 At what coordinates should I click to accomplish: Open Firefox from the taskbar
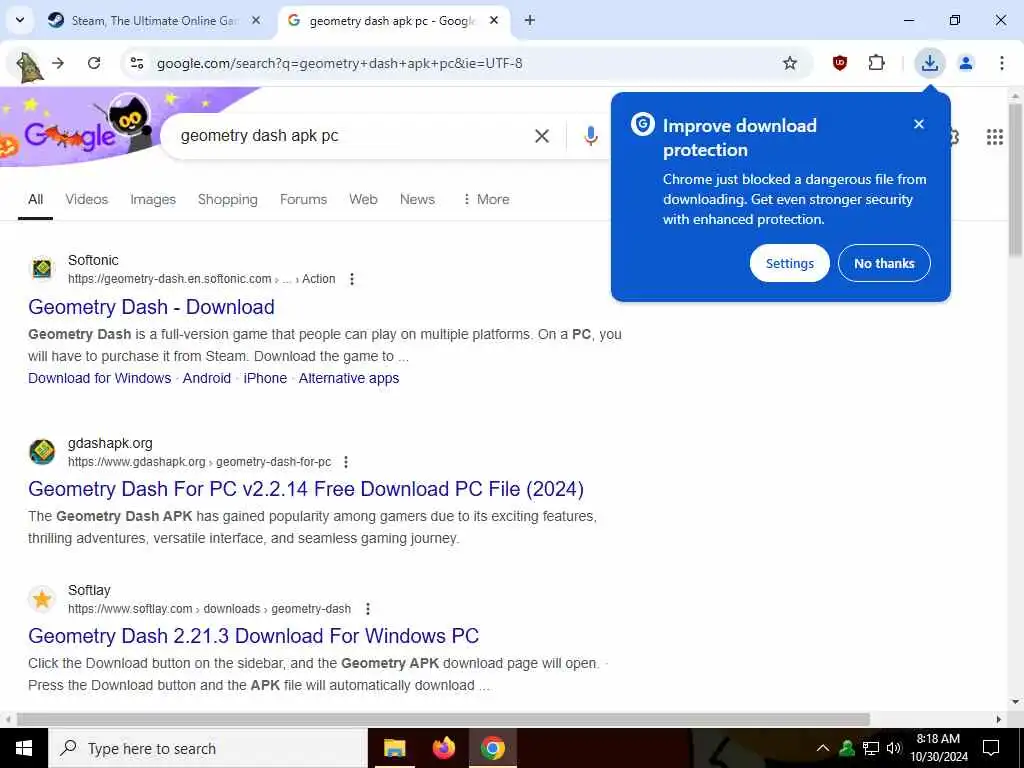tap(444, 748)
